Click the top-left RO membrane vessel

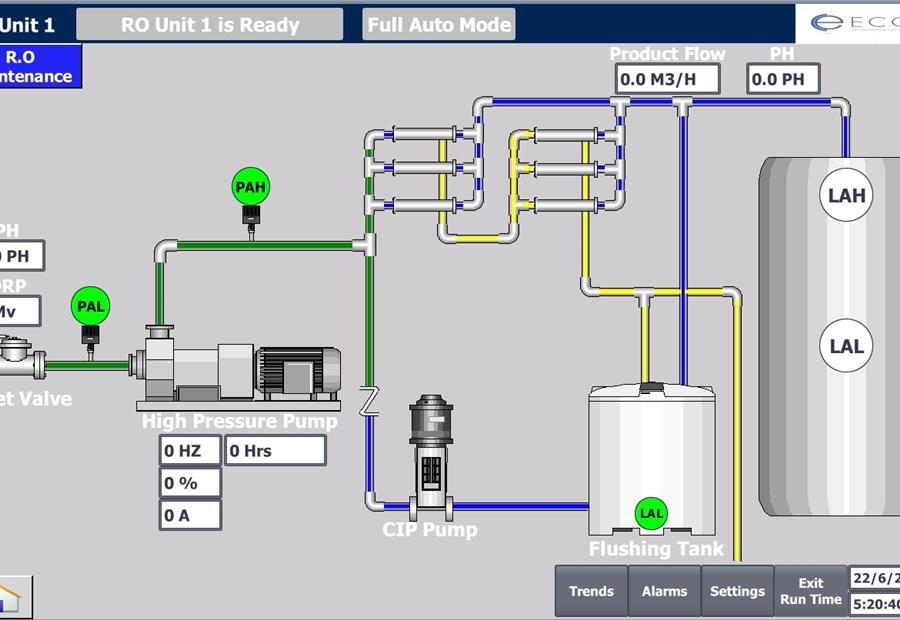[425, 134]
